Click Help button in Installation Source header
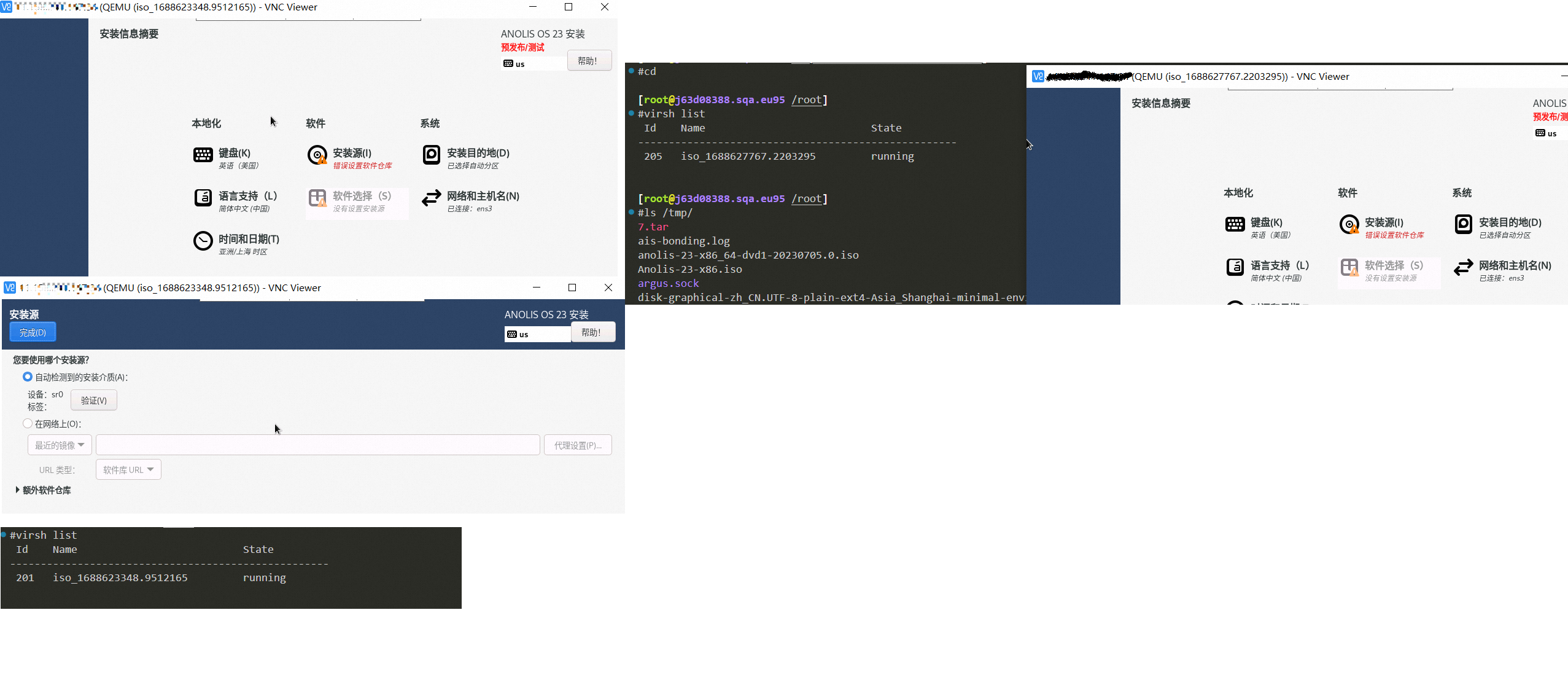 click(x=592, y=332)
